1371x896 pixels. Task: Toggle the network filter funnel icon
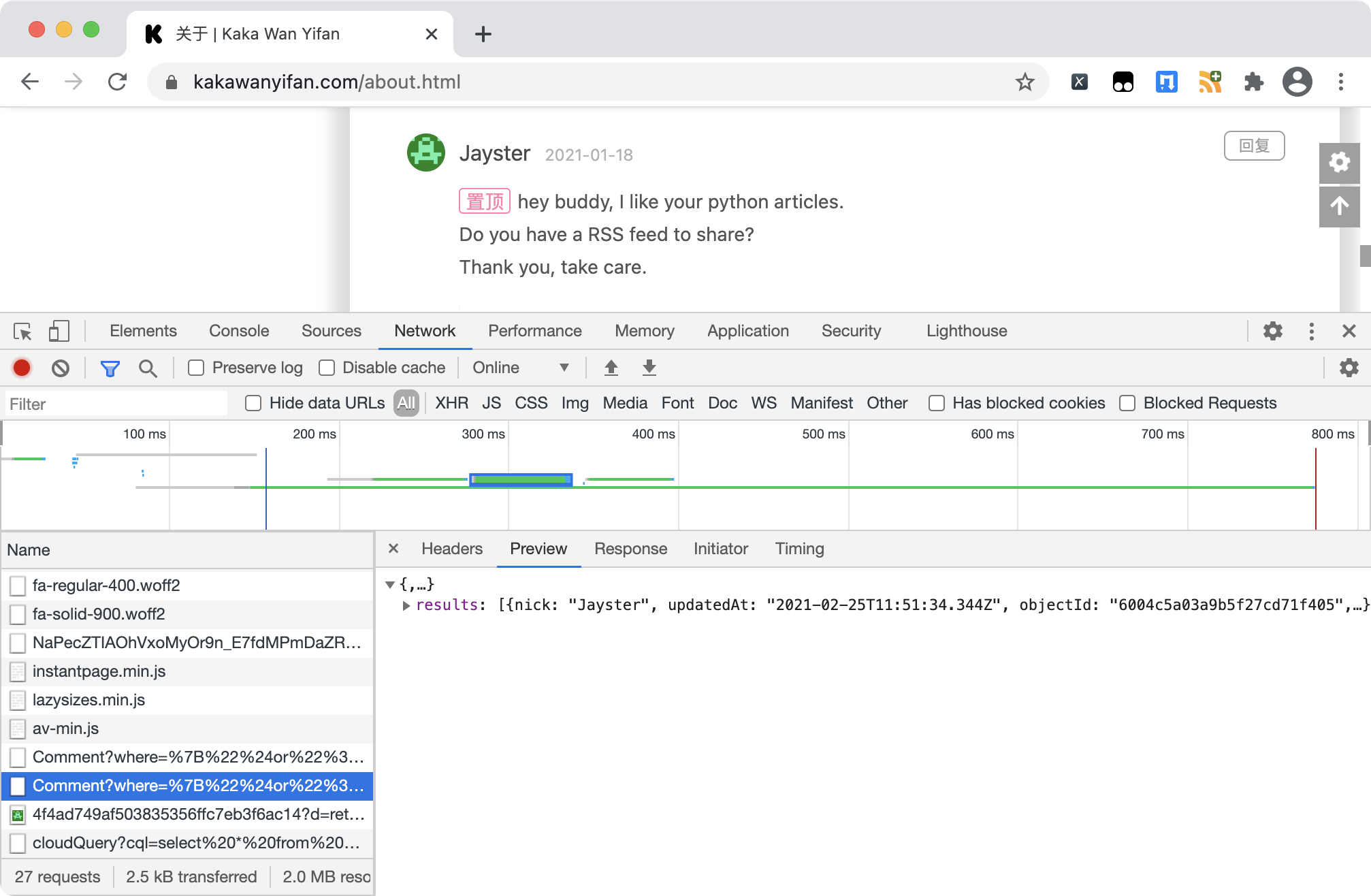click(x=110, y=368)
